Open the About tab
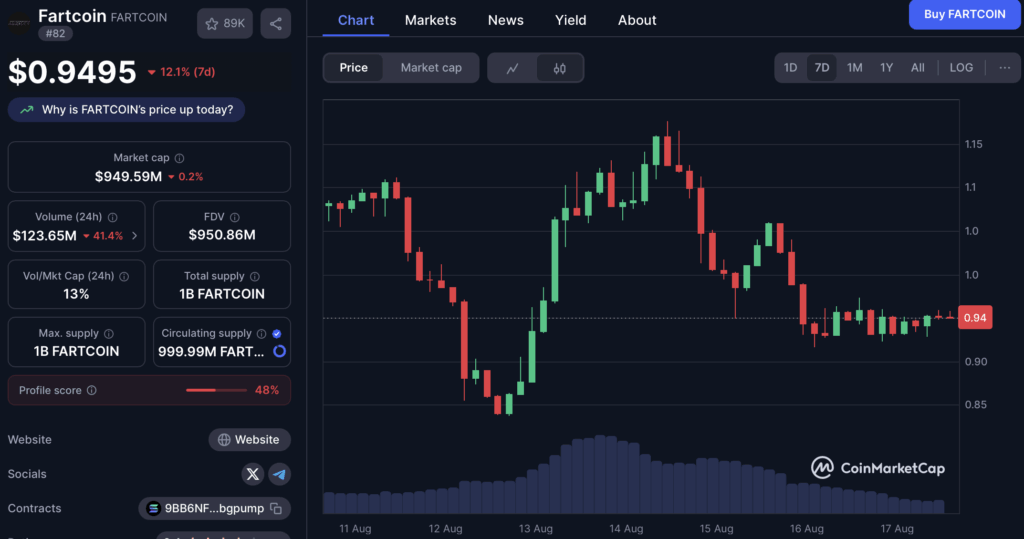 coord(637,20)
